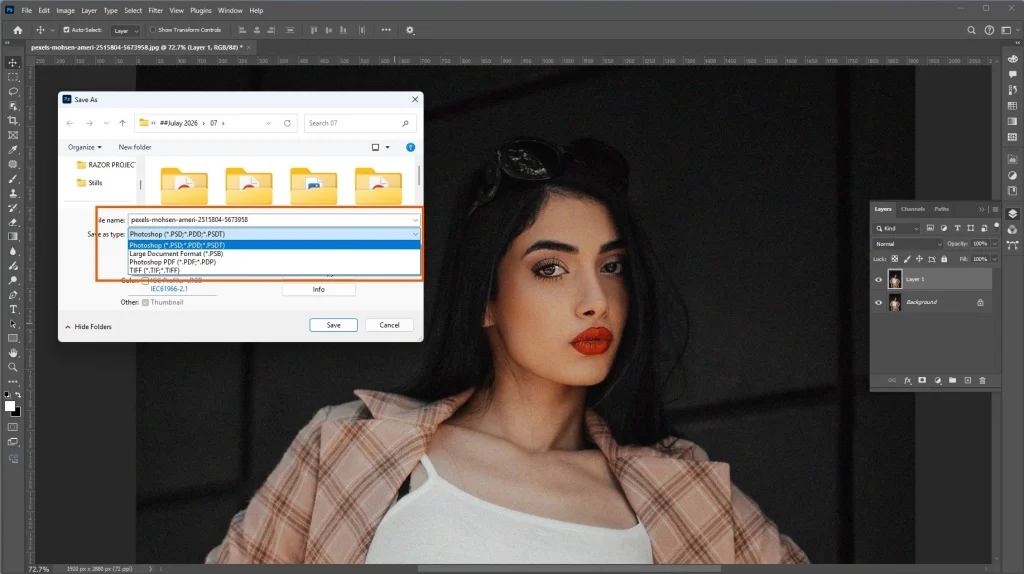Open the Fill dropdown arrow
The image size is (1024, 574).
[x=995, y=259]
